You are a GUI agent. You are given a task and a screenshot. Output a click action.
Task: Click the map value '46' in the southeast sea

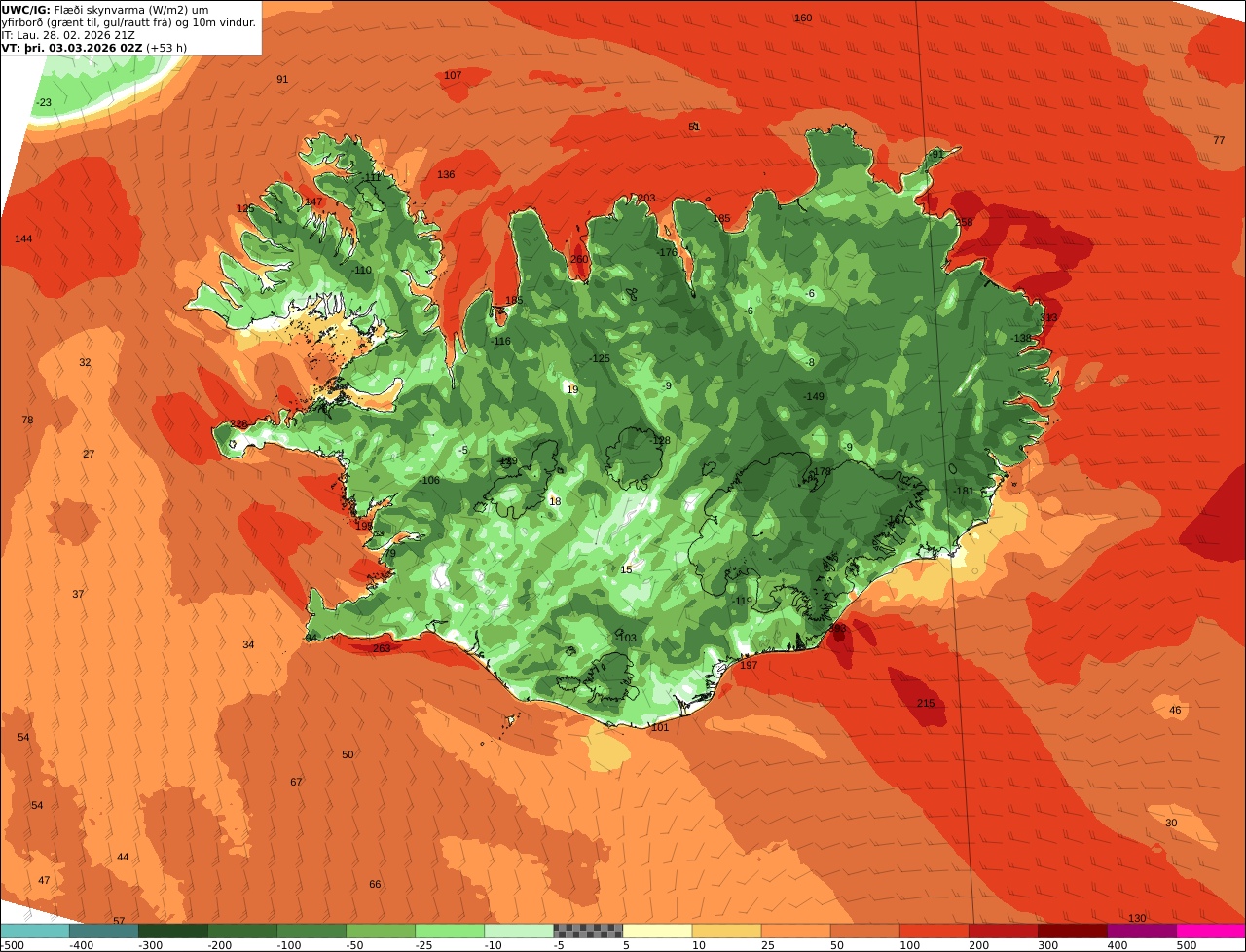point(1175,711)
